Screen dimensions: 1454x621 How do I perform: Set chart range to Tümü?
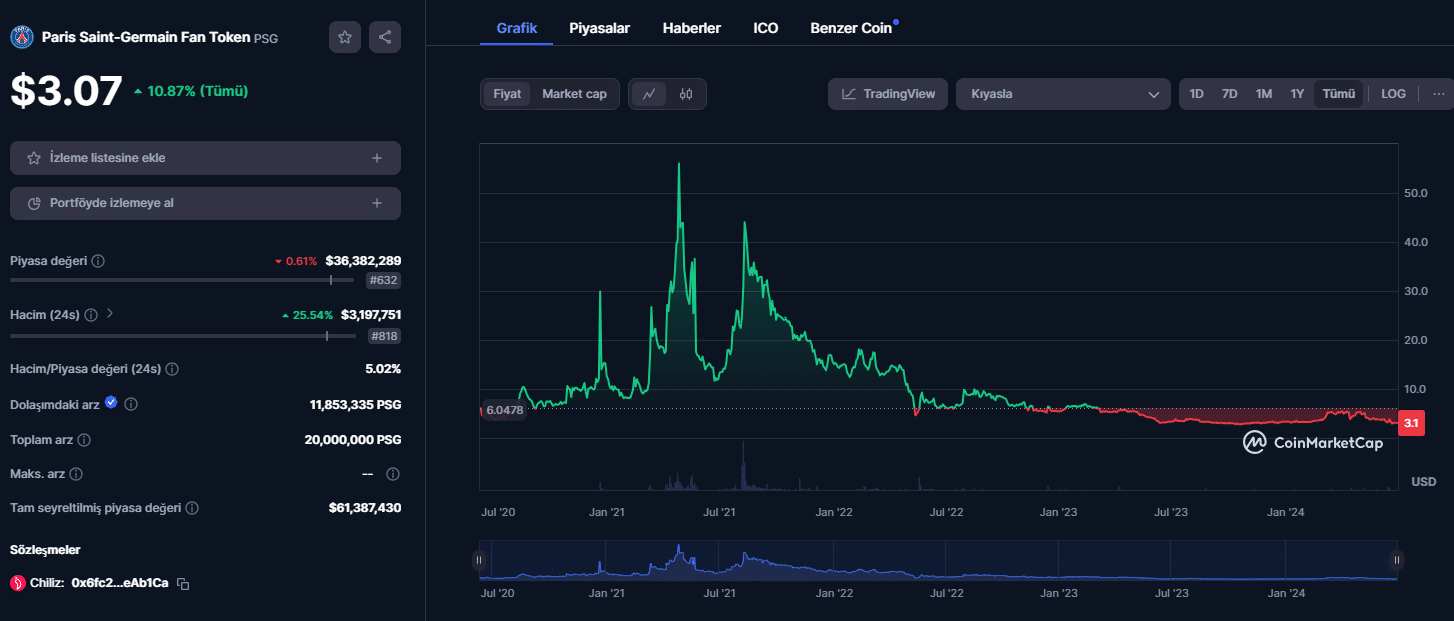click(x=1338, y=94)
